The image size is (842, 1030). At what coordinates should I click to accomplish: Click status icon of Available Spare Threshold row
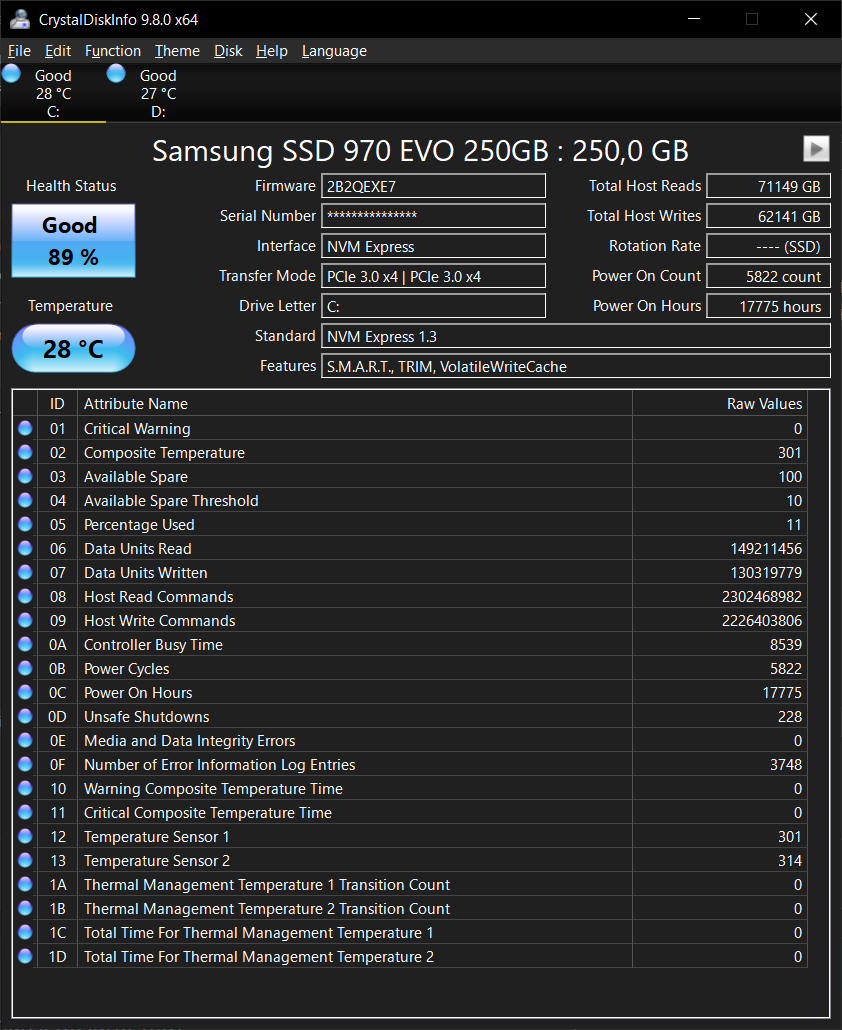[25, 500]
